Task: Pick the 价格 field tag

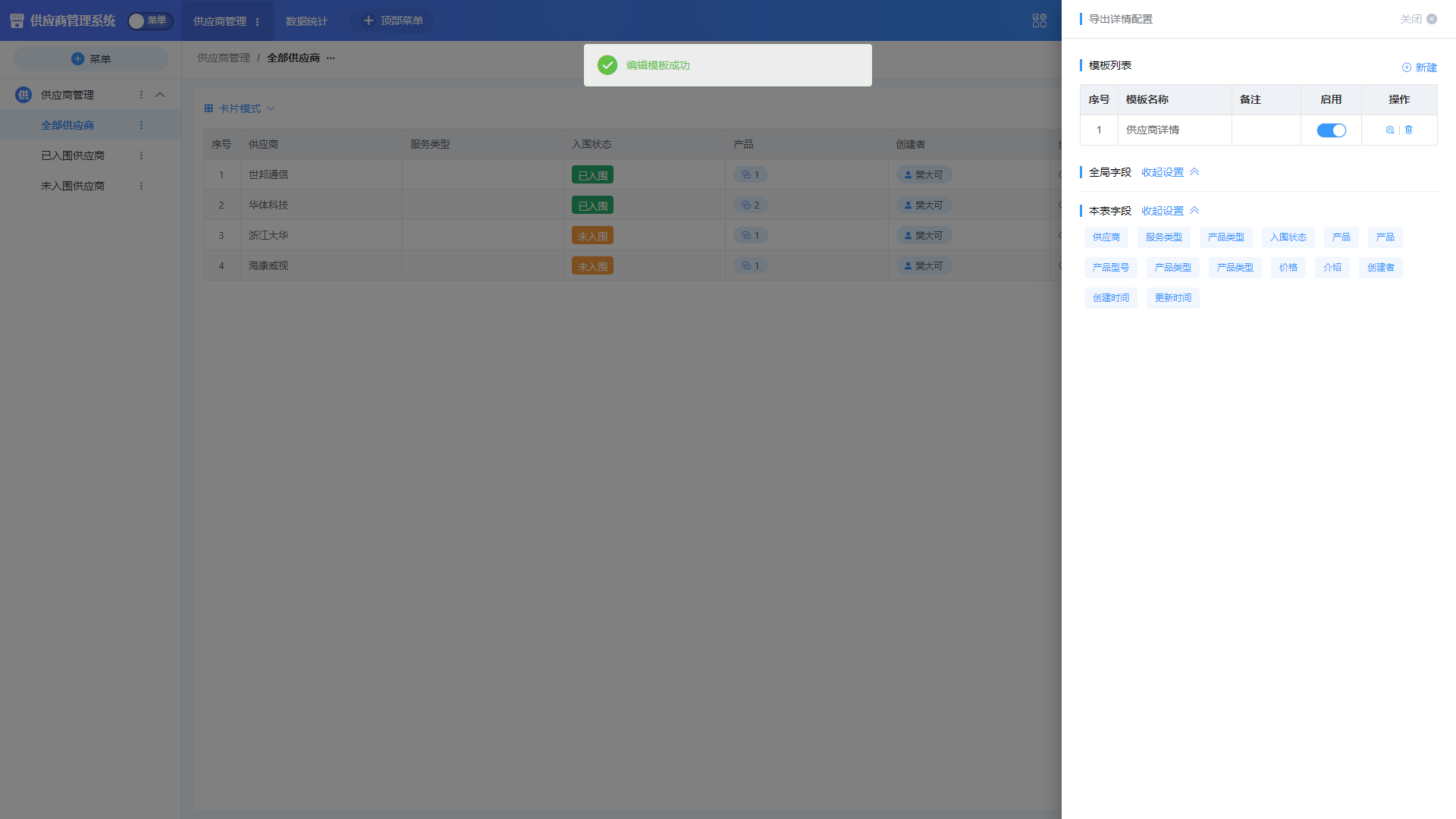Action: coord(1288,268)
